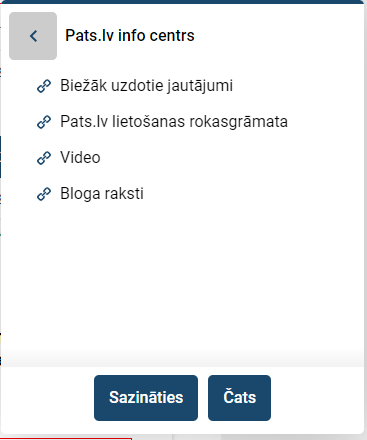
Task: Open the Bloga raksti link
Action: [x=102, y=194]
